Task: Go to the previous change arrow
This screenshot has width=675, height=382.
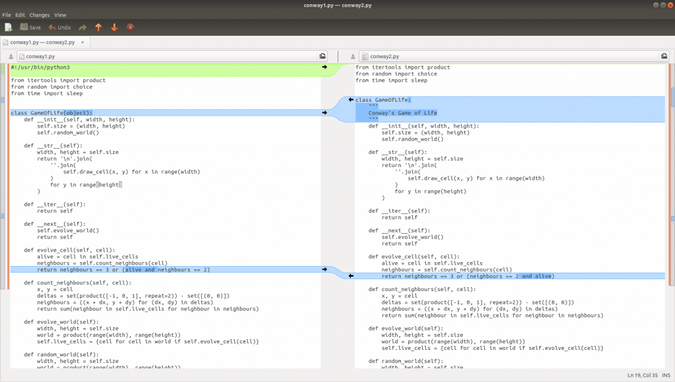Action: (x=99, y=28)
